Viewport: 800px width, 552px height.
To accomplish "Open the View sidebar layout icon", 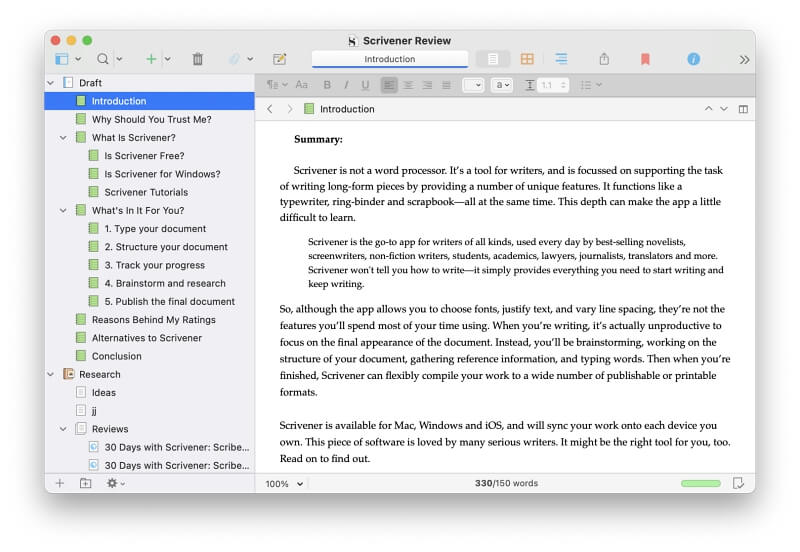I will click(x=62, y=59).
